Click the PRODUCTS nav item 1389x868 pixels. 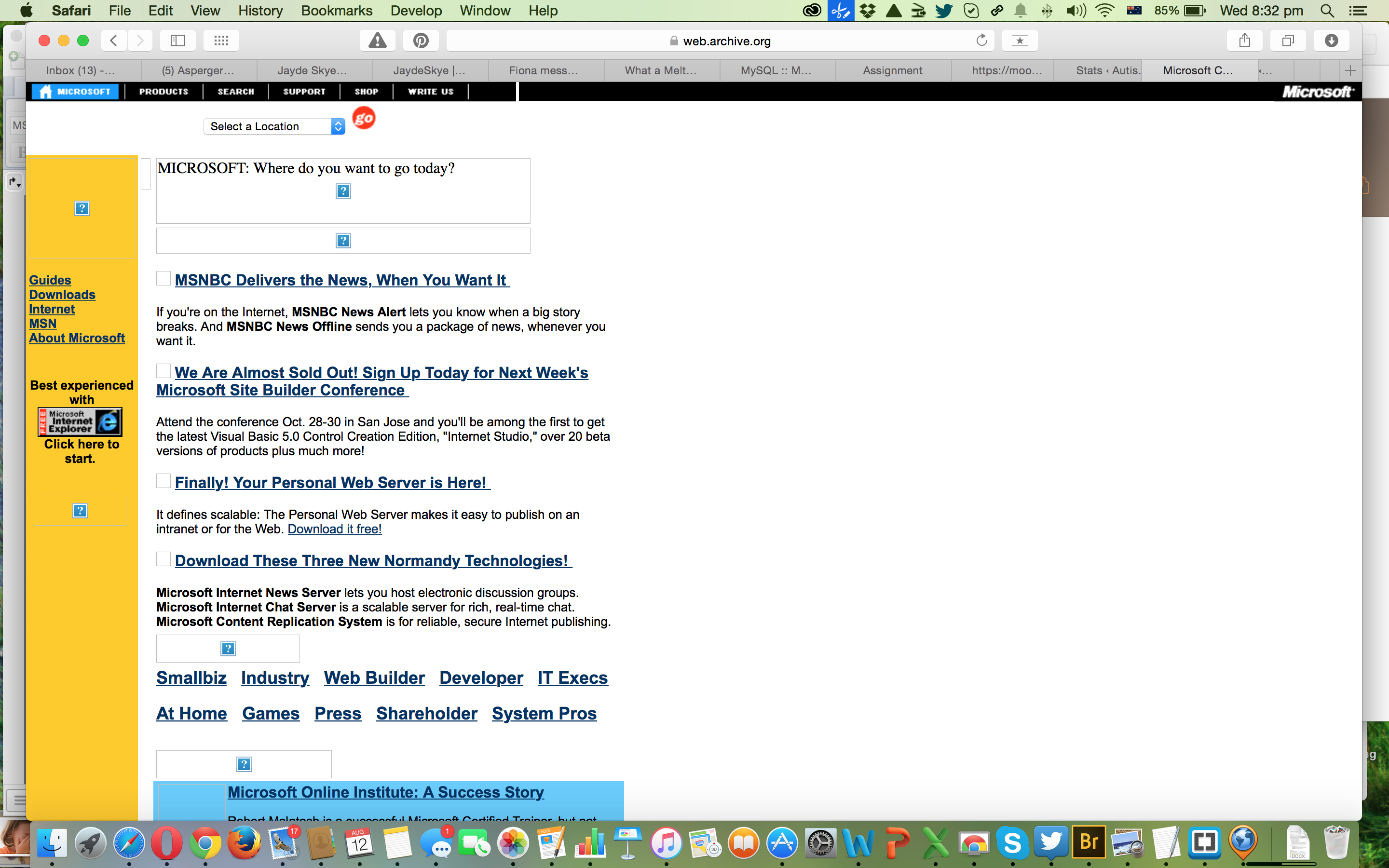point(163,91)
